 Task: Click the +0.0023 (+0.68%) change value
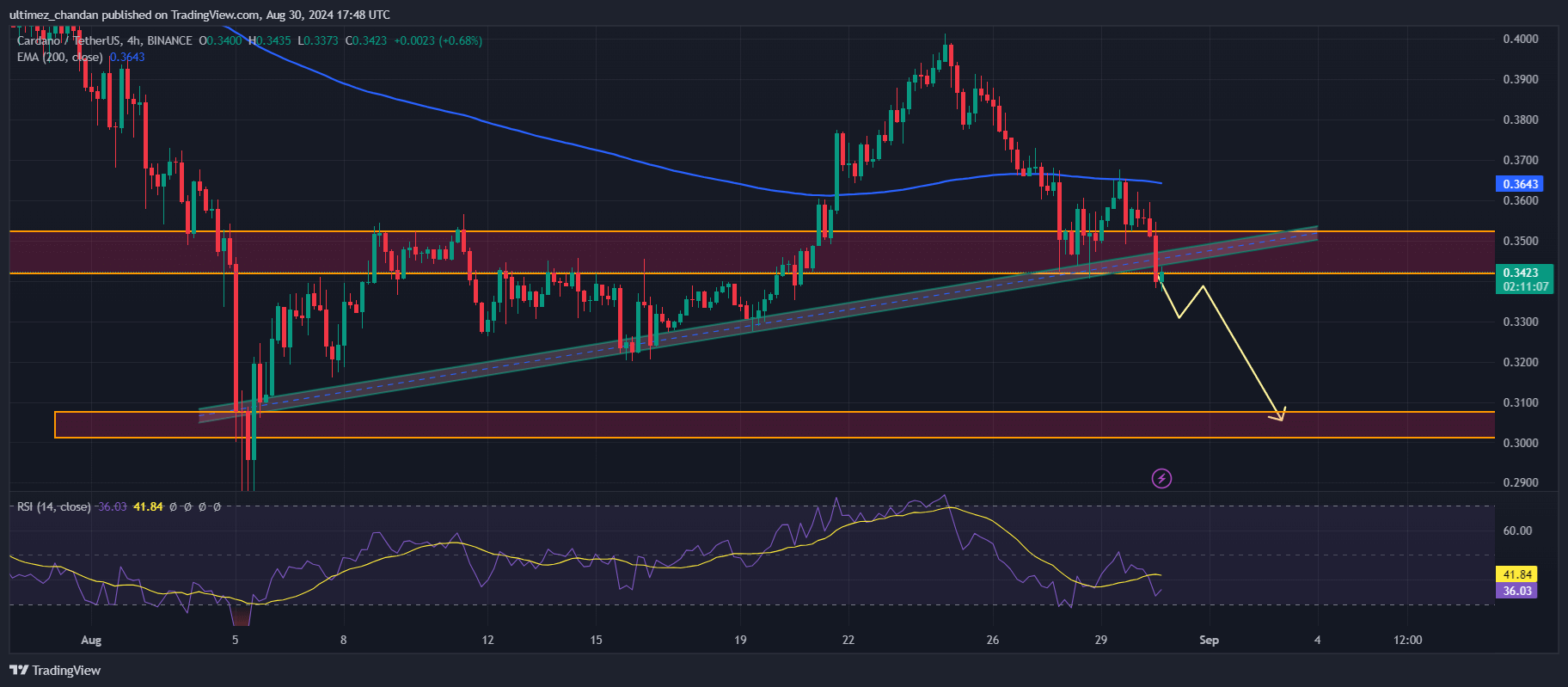point(438,40)
